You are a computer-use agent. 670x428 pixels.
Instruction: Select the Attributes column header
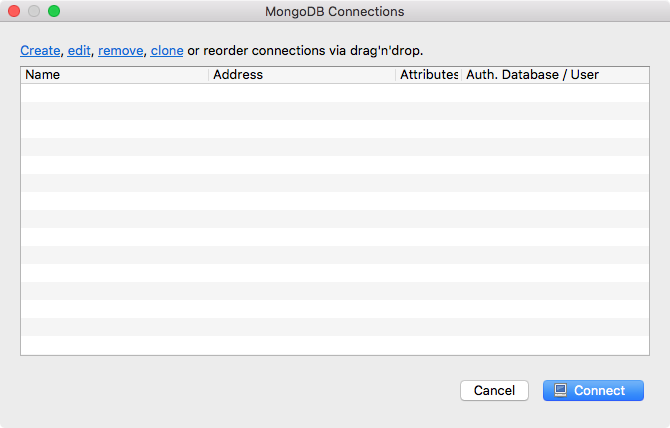click(x=428, y=75)
